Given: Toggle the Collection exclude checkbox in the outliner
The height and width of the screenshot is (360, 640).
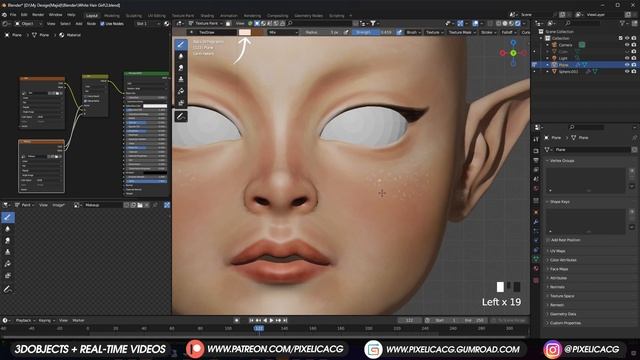Looking at the screenshot, I should point(620,38).
